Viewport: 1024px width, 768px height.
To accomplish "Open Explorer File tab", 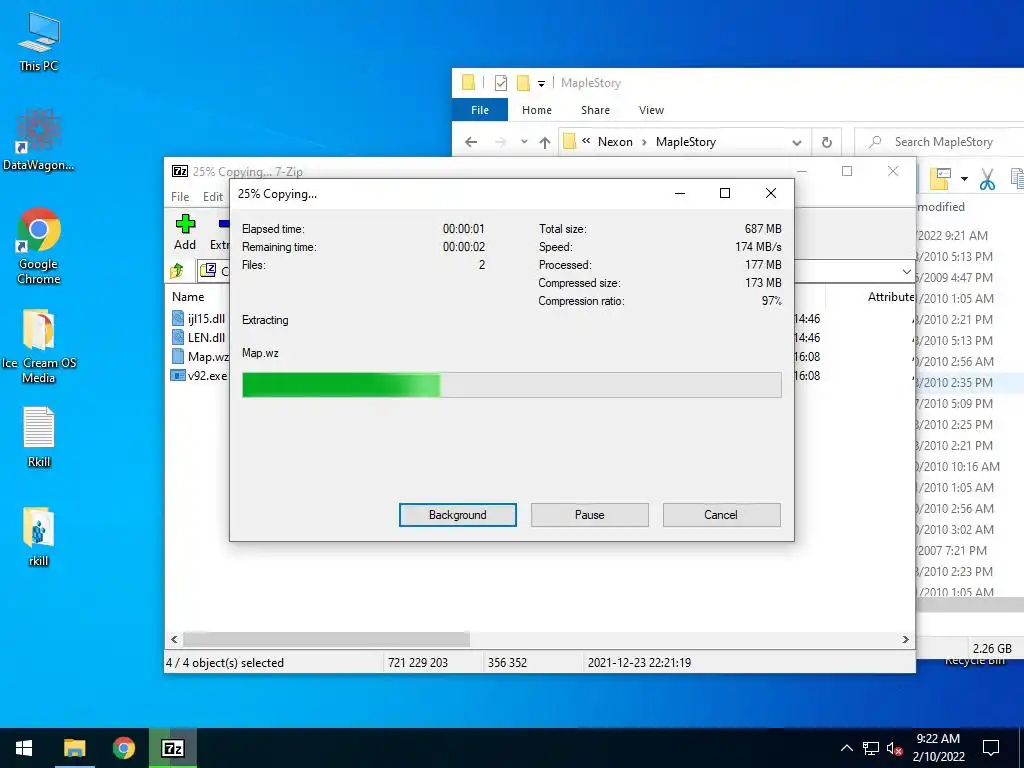I will point(479,110).
